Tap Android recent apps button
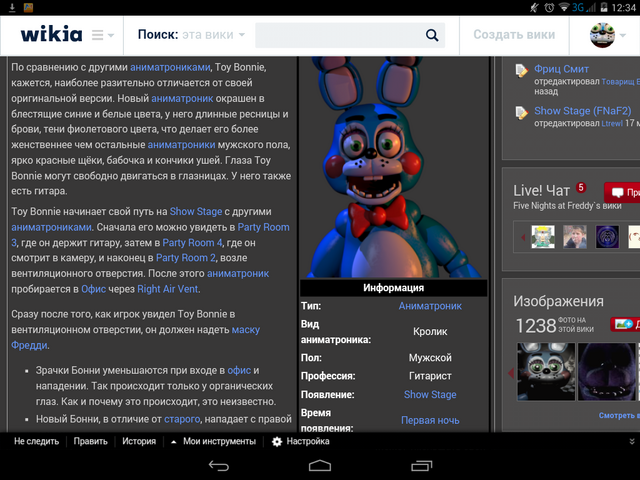 tap(421, 465)
